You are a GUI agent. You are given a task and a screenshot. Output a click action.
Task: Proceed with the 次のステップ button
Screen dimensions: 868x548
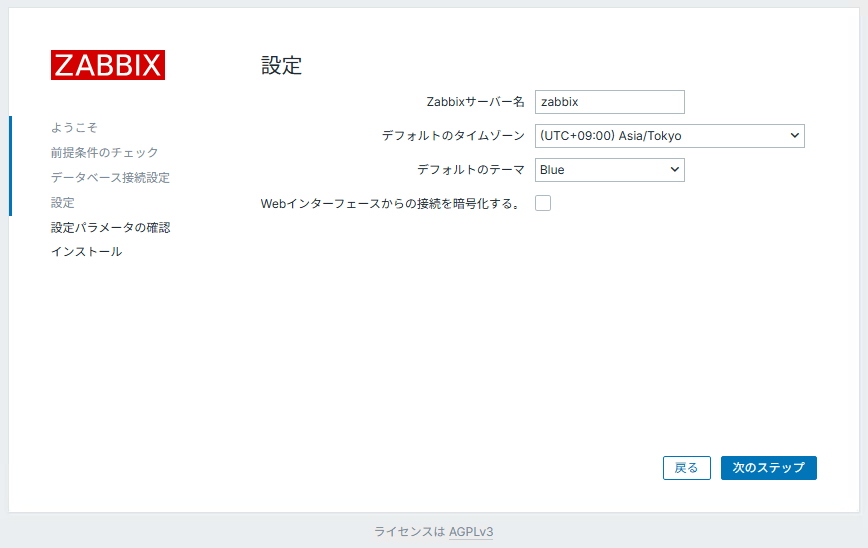point(768,468)
